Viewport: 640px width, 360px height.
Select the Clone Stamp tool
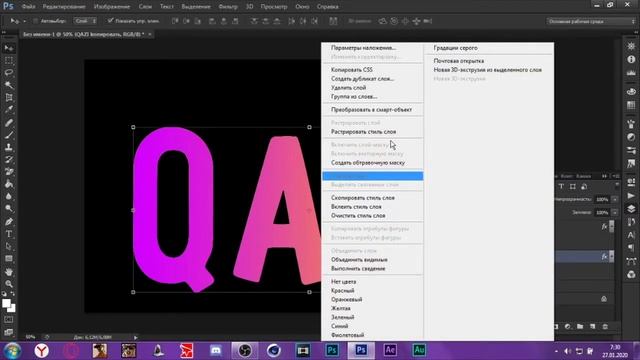9,147
